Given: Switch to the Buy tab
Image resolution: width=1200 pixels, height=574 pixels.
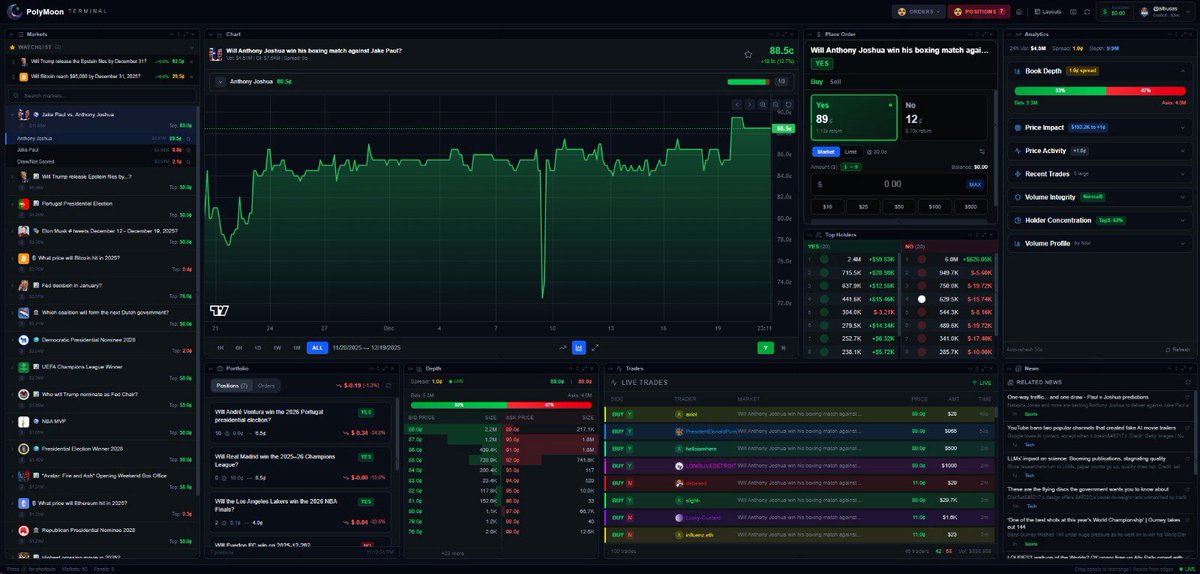Looking at the screenshot, I should (x=816, y=81).
